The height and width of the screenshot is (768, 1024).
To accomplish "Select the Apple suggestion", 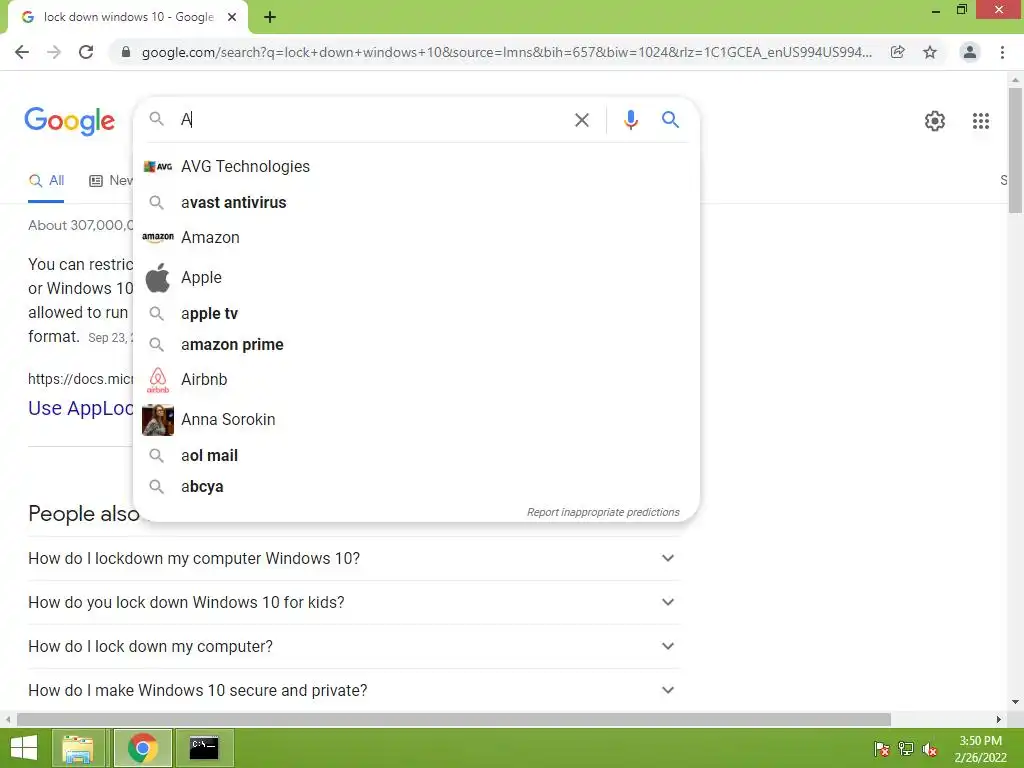I will (x=416, y=278).
